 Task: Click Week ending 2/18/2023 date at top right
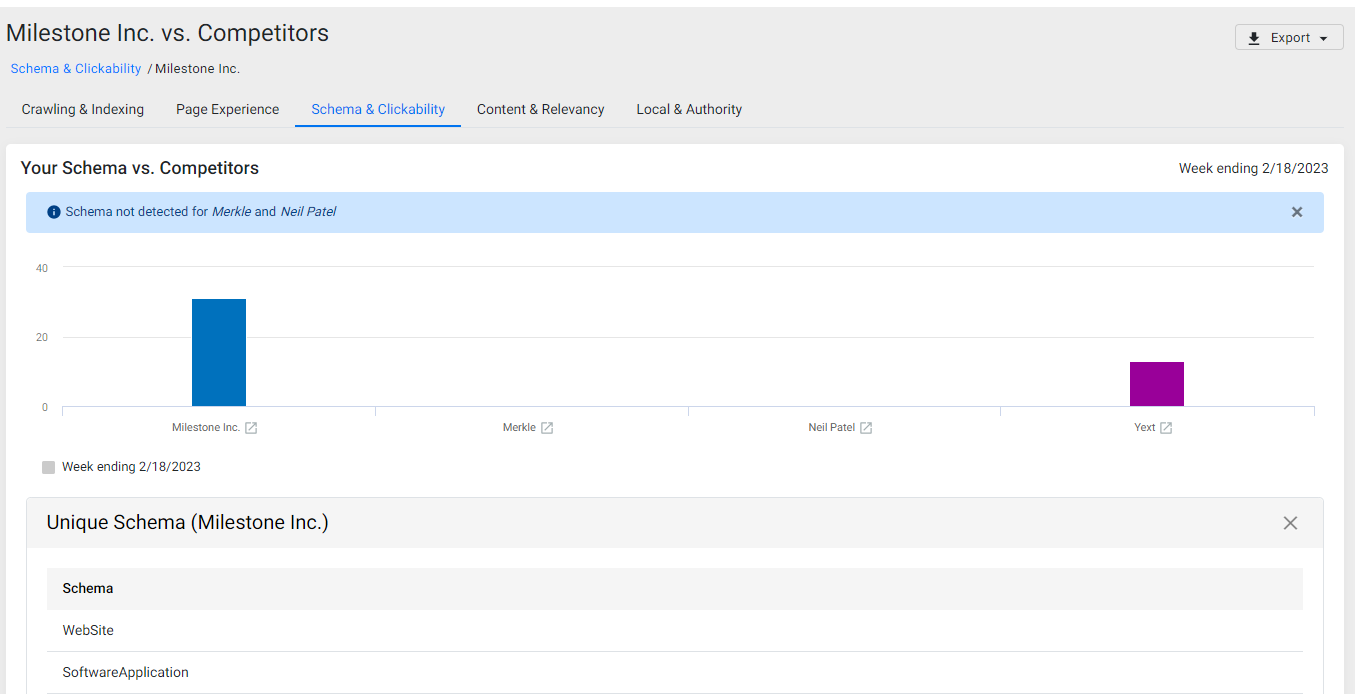(x=1254, y=168)
